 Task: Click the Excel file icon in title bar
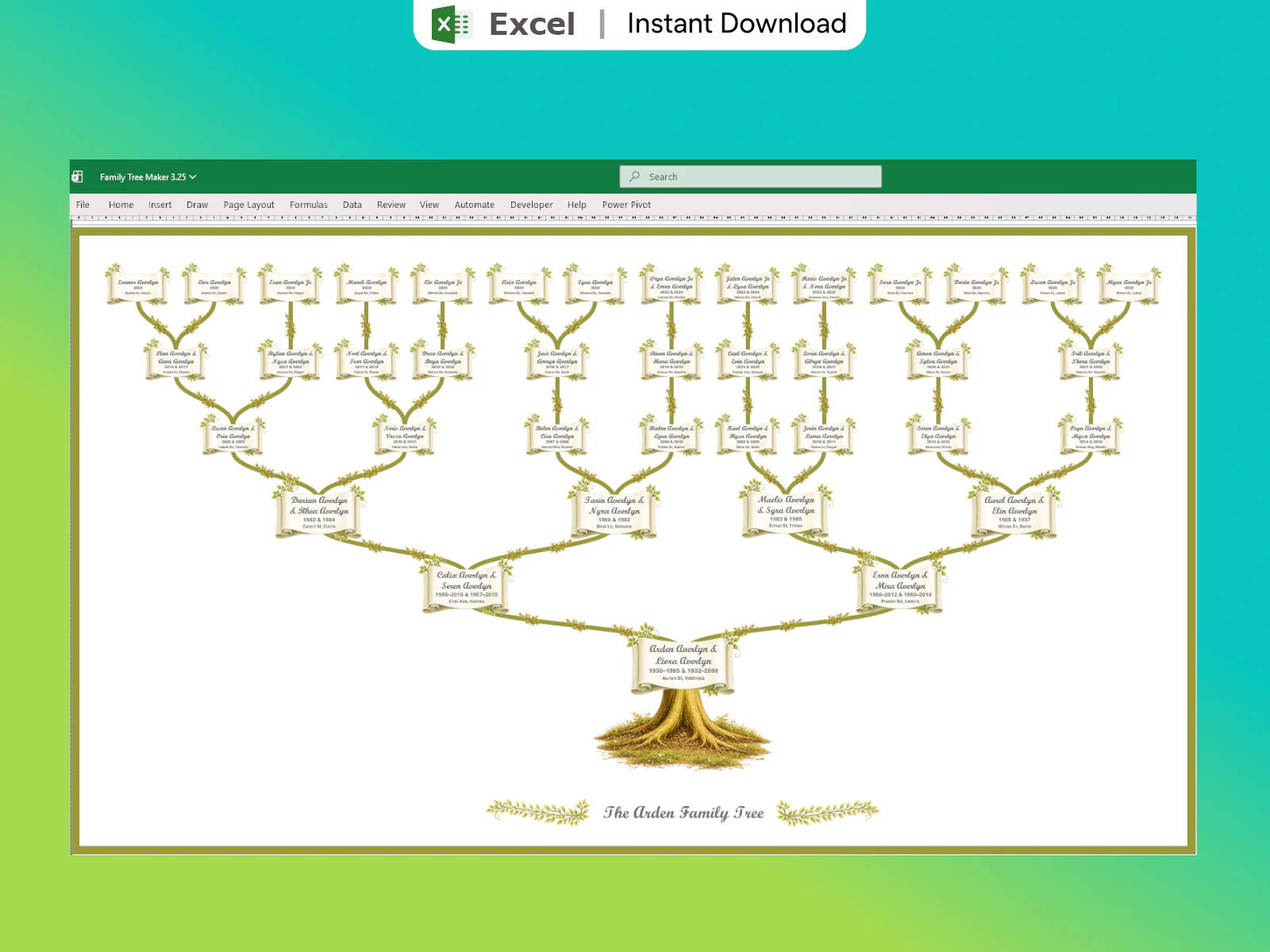[x=77, y=177]
